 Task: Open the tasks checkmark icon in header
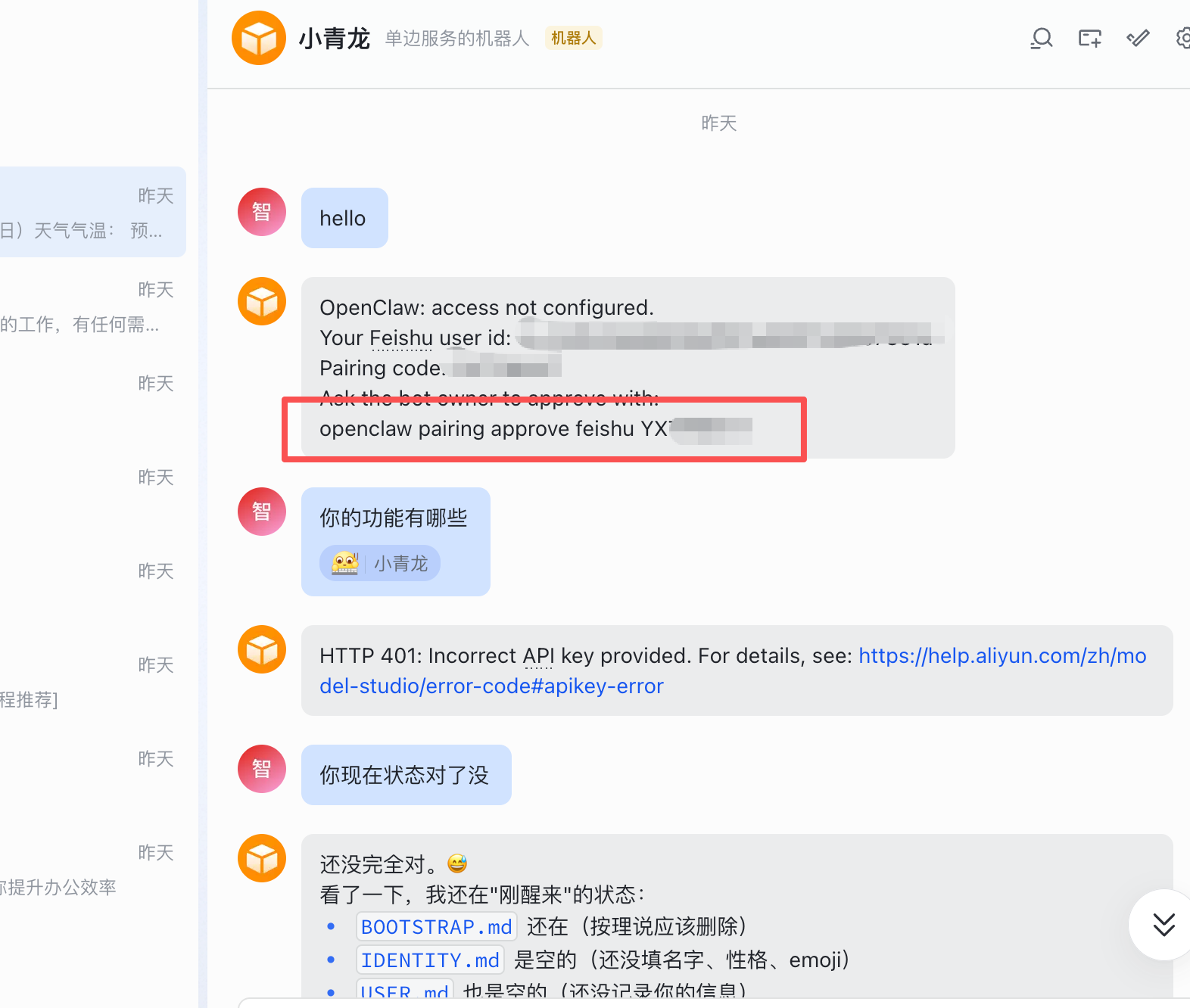click(1138, 38)
